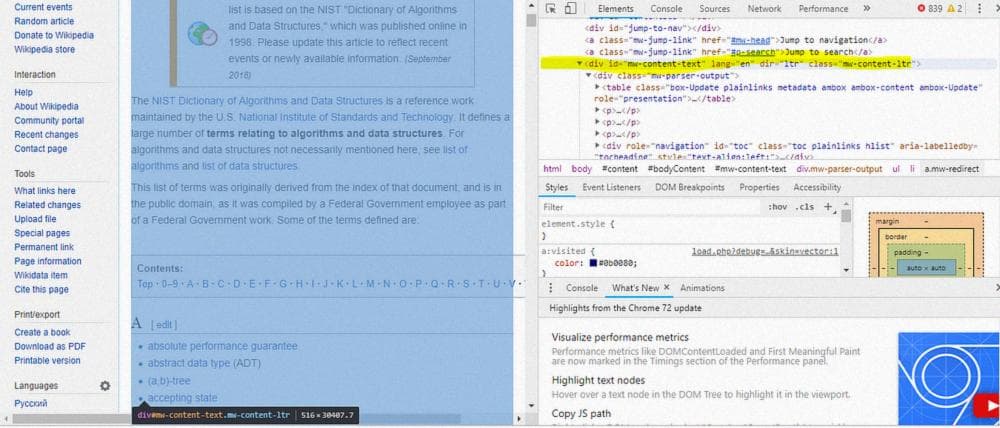
Task: Open Wikipedia's Random article link
Action: (44, 21)
